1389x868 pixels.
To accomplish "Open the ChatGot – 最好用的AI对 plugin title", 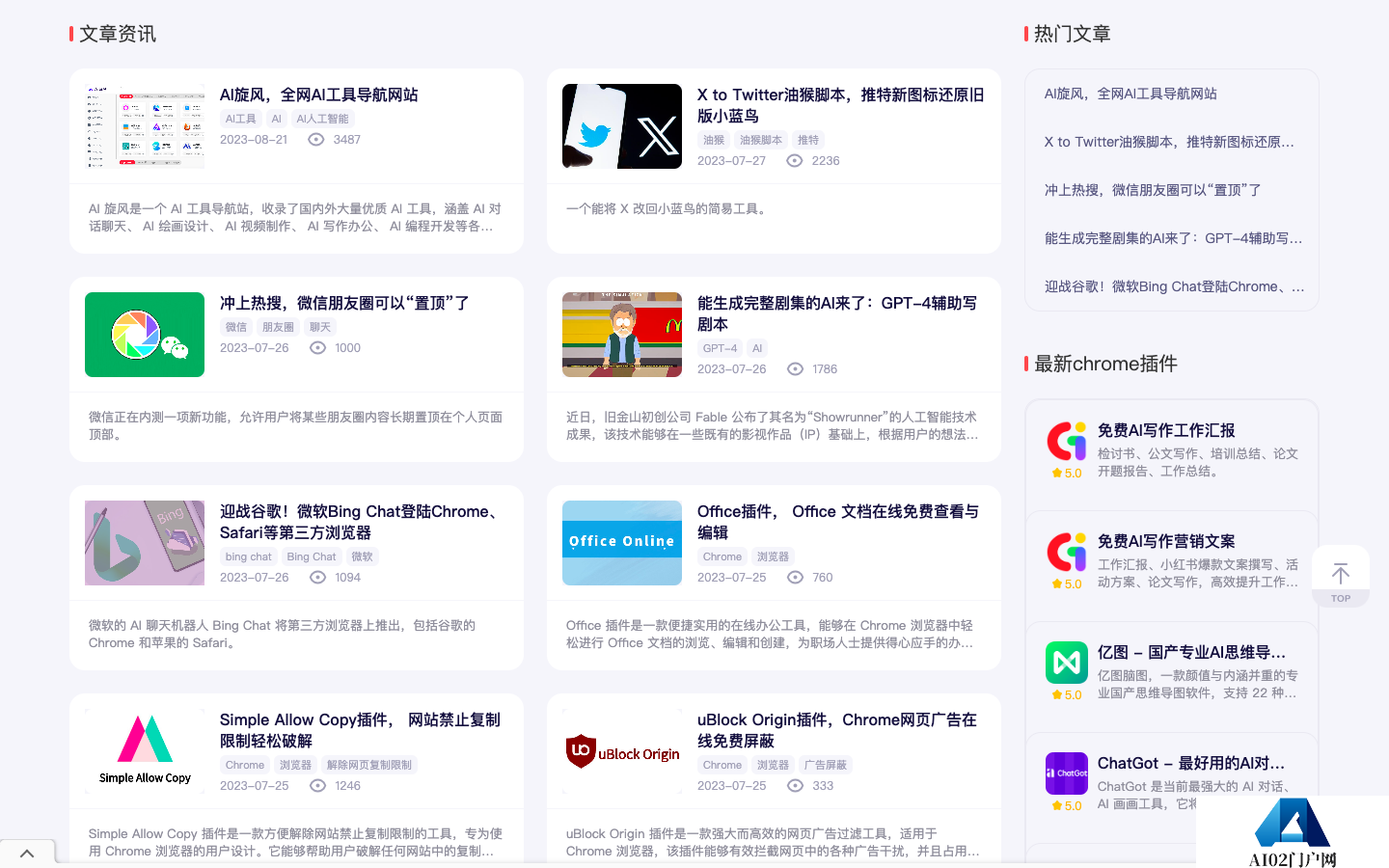I will [x=1191, y=763].
